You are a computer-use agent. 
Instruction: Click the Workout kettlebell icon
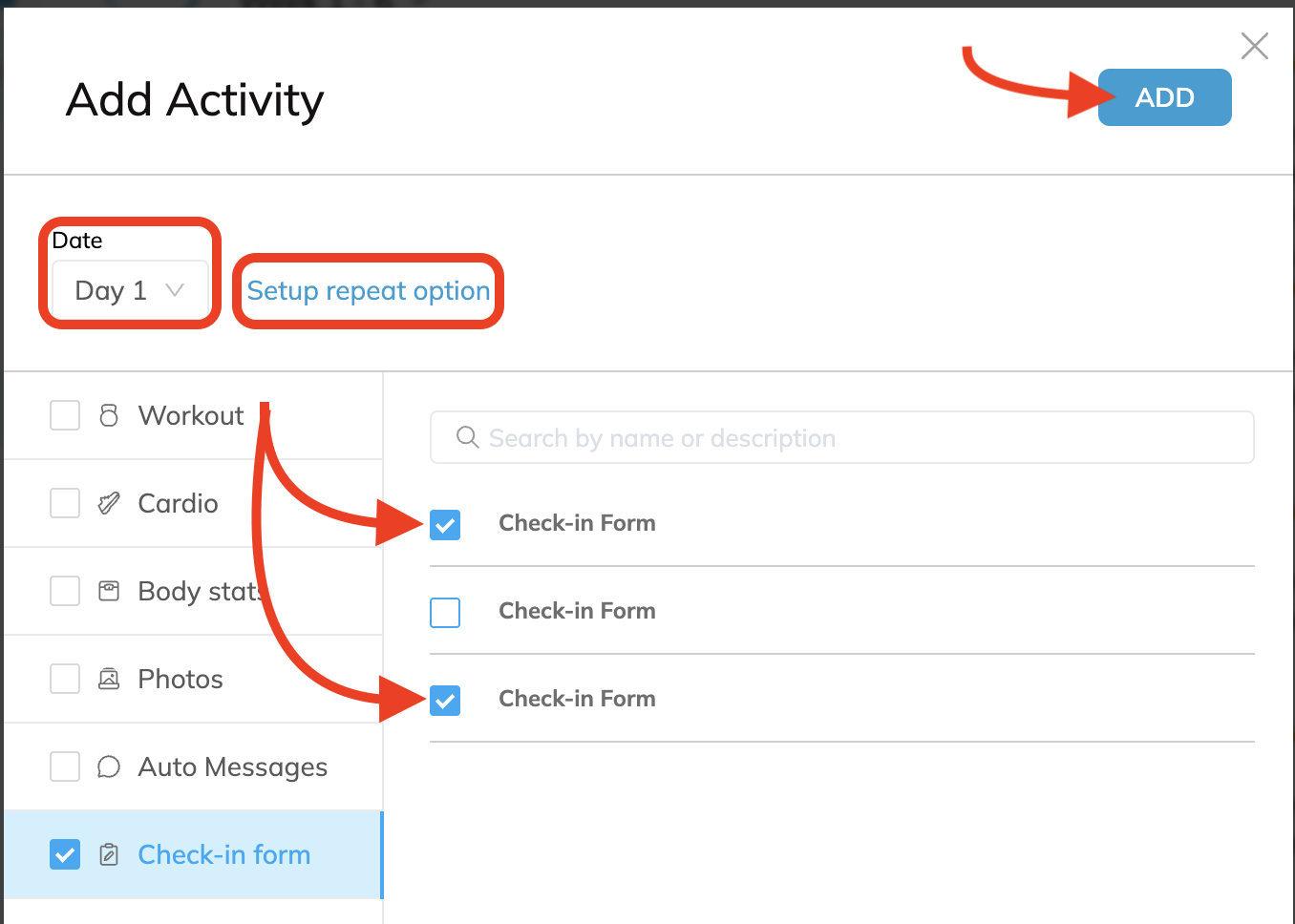click(109, 415)
